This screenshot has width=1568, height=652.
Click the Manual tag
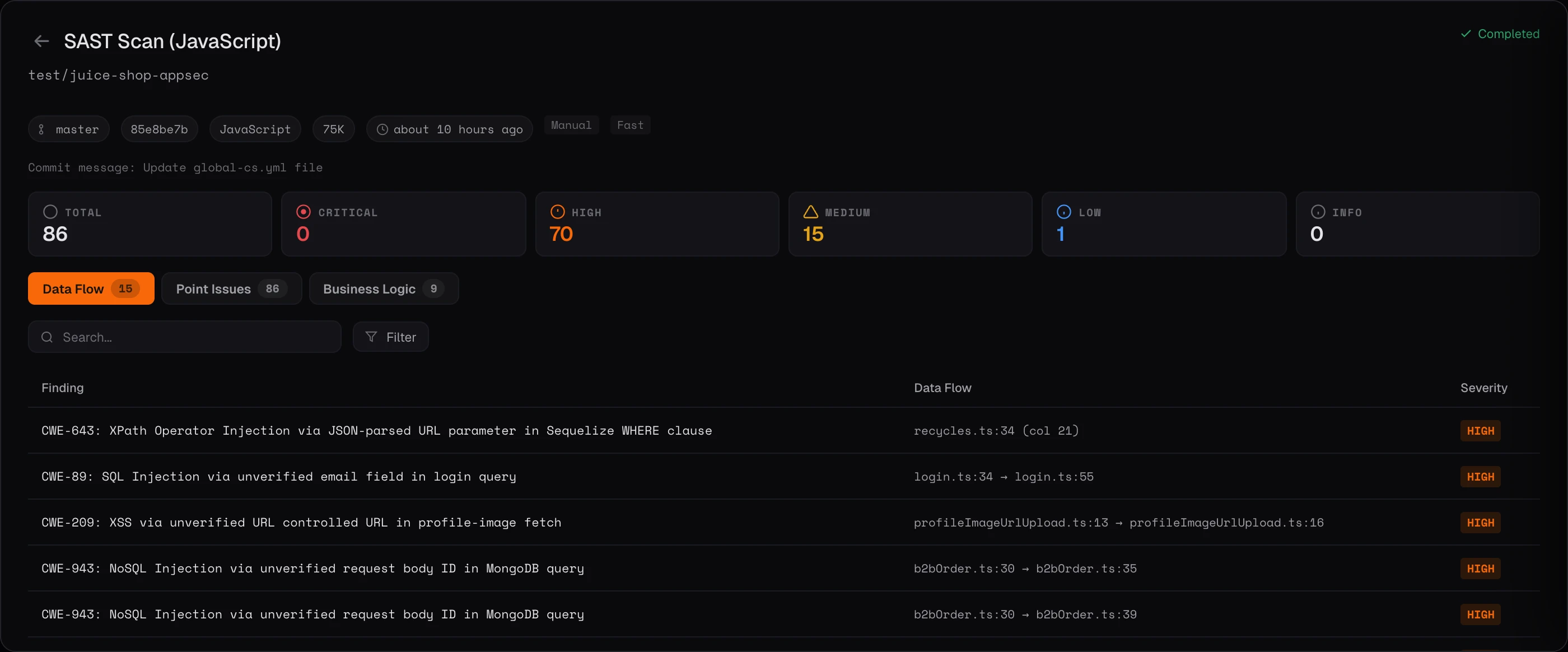tap(571, 125)
